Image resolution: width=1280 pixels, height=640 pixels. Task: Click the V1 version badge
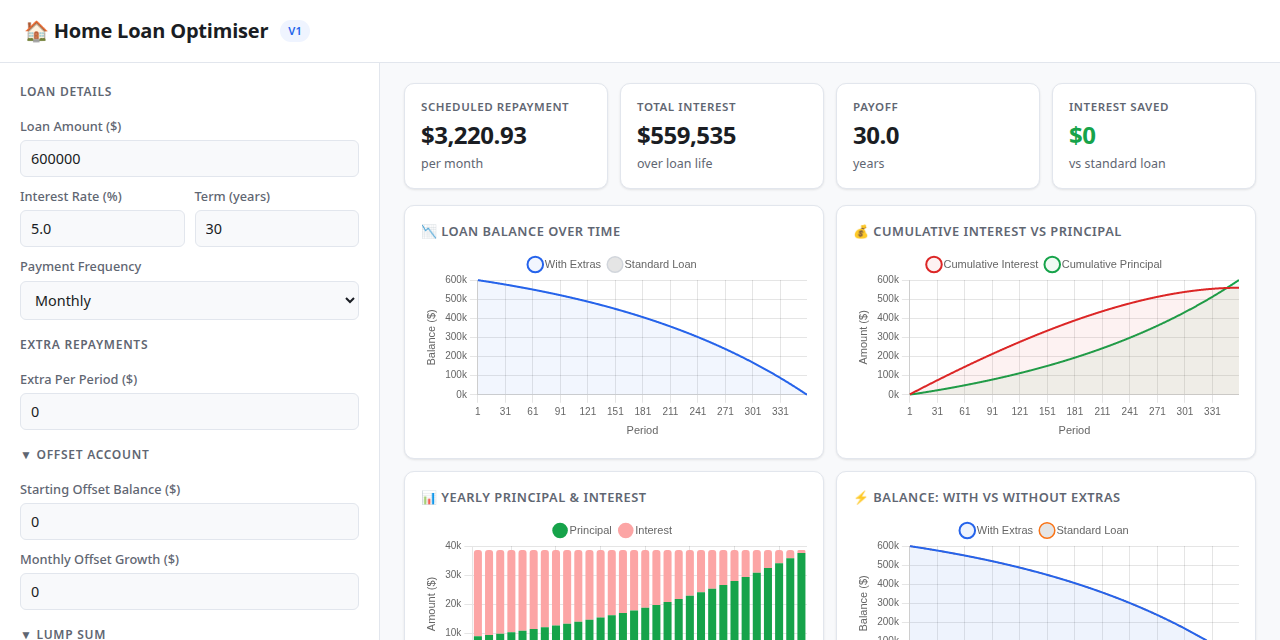295,31
